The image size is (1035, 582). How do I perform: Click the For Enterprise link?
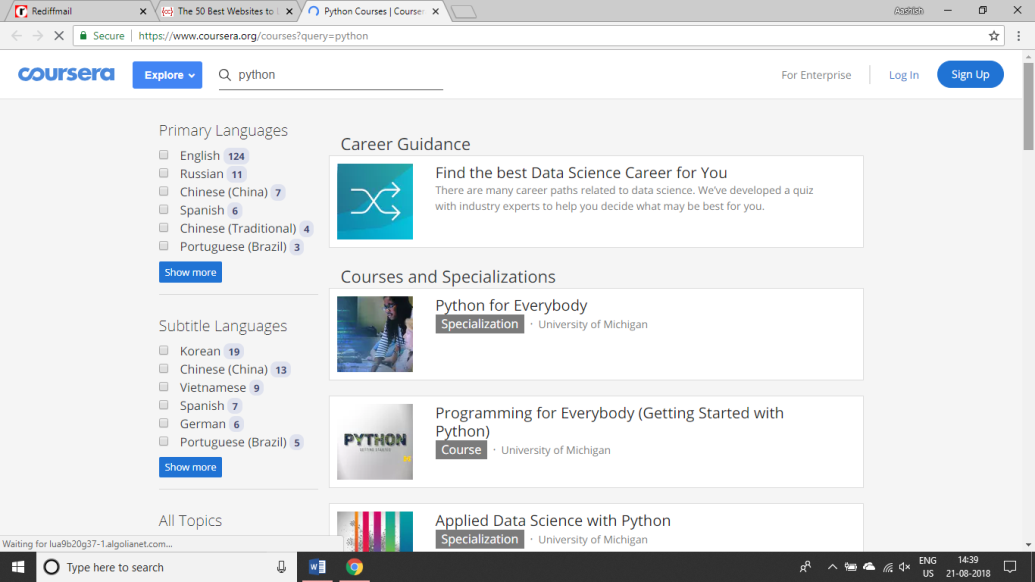click(816, 75)
